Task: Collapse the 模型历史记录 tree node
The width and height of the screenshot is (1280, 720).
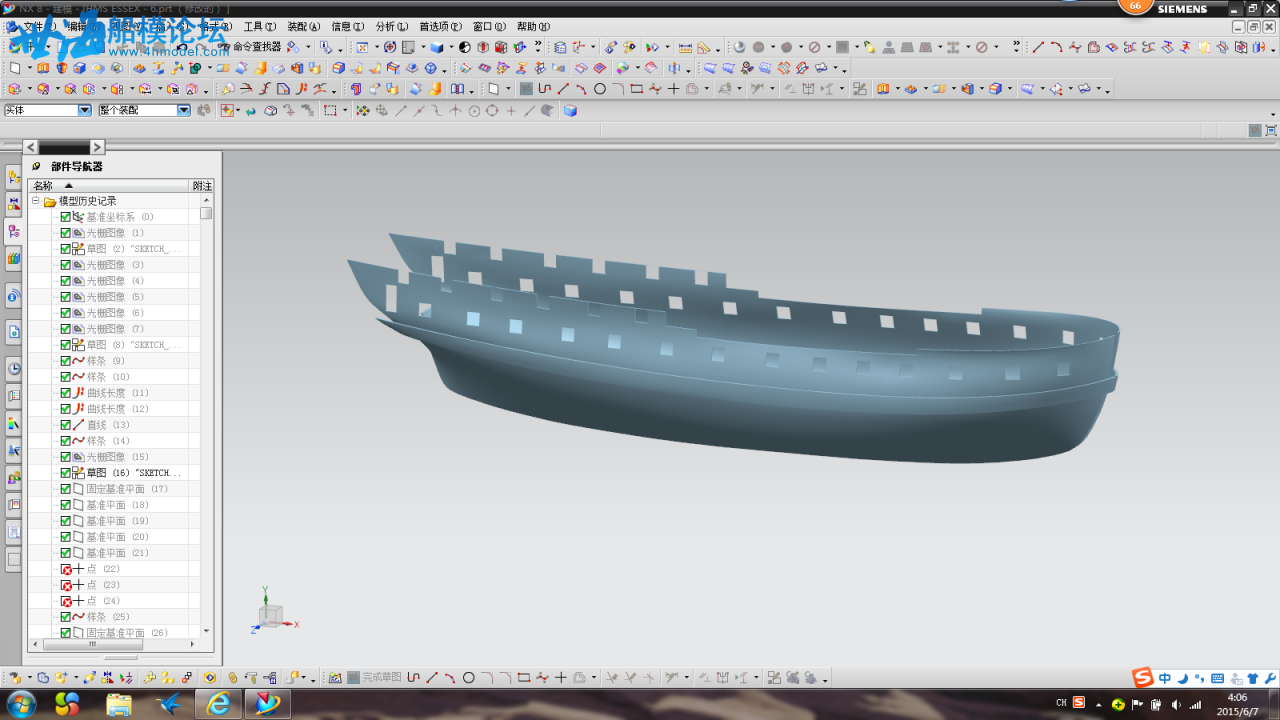Action: click(x=36, y=201)
